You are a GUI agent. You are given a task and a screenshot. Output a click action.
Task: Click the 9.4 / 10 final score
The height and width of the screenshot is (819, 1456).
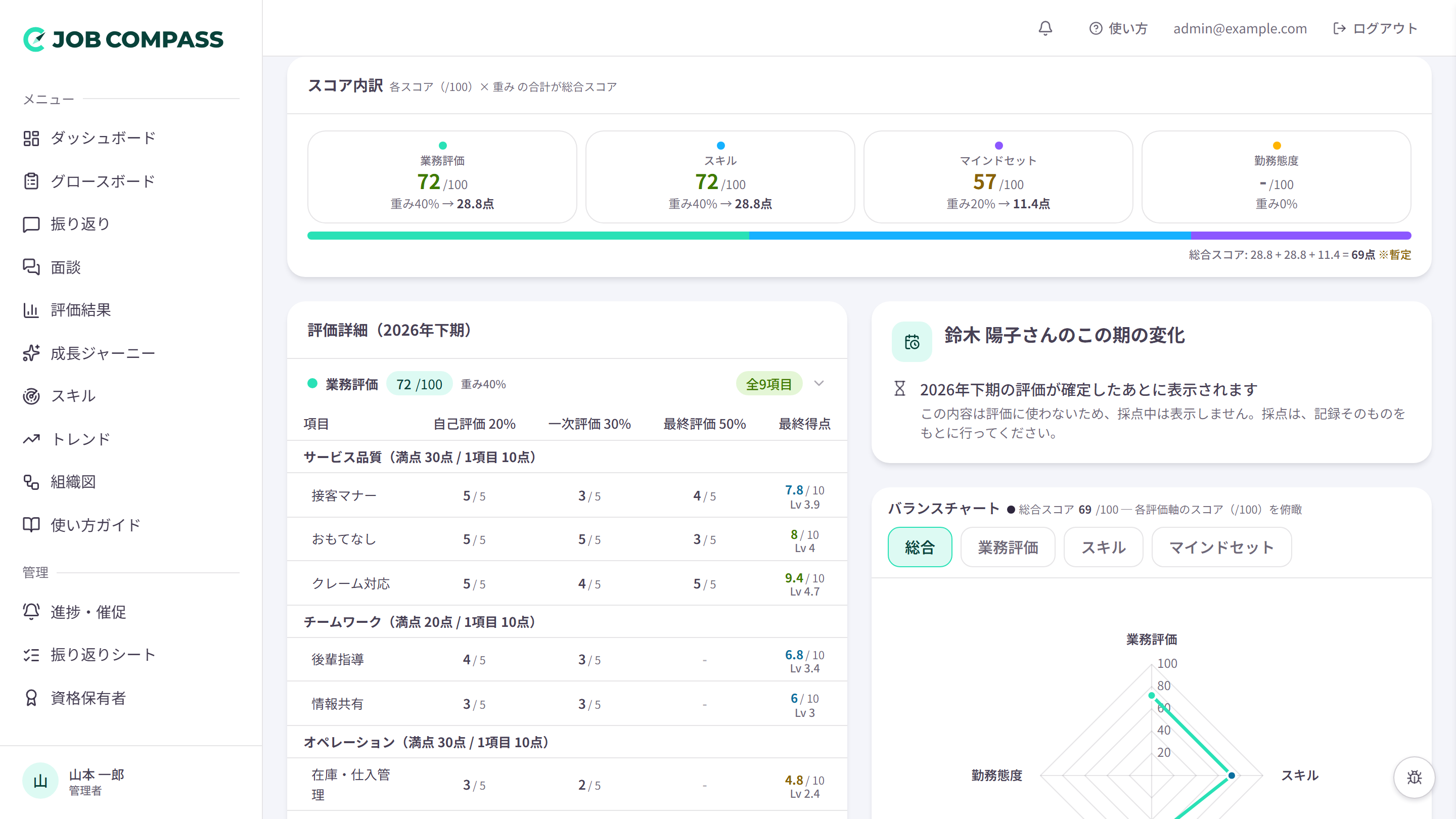[804, 578]
